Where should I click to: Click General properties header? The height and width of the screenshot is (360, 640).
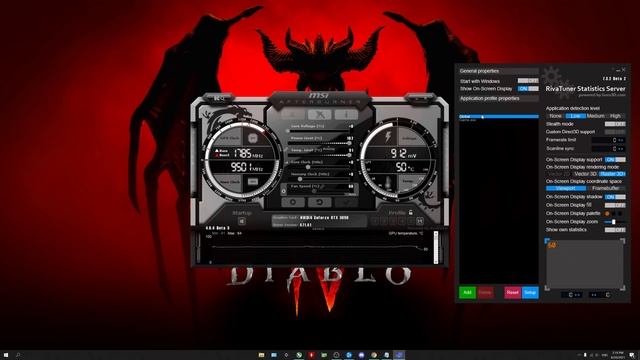[x=499, y=71]
